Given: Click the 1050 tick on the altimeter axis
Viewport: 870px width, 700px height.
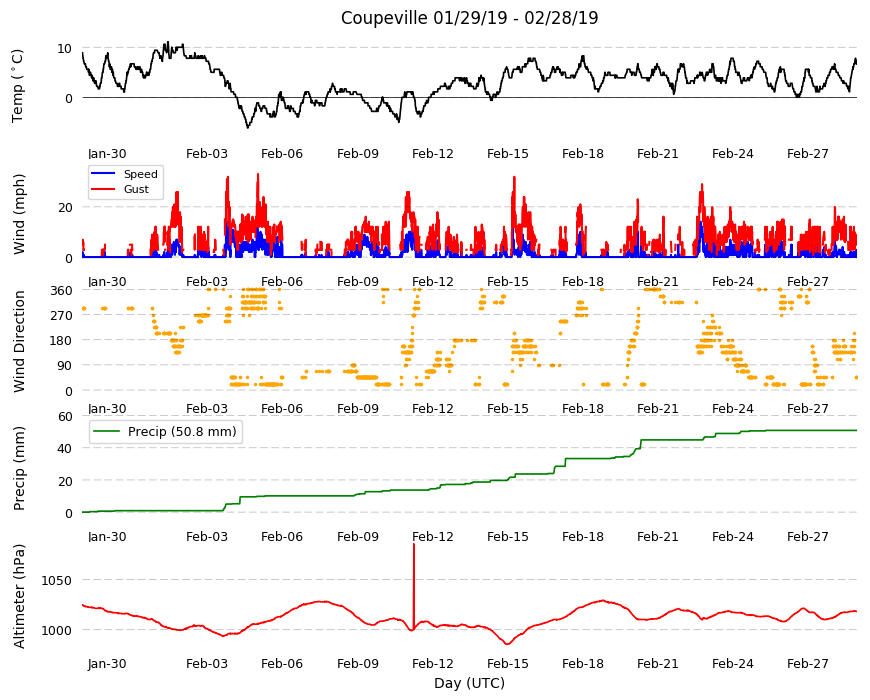Looking at the screenshot, I should (56, 580).
